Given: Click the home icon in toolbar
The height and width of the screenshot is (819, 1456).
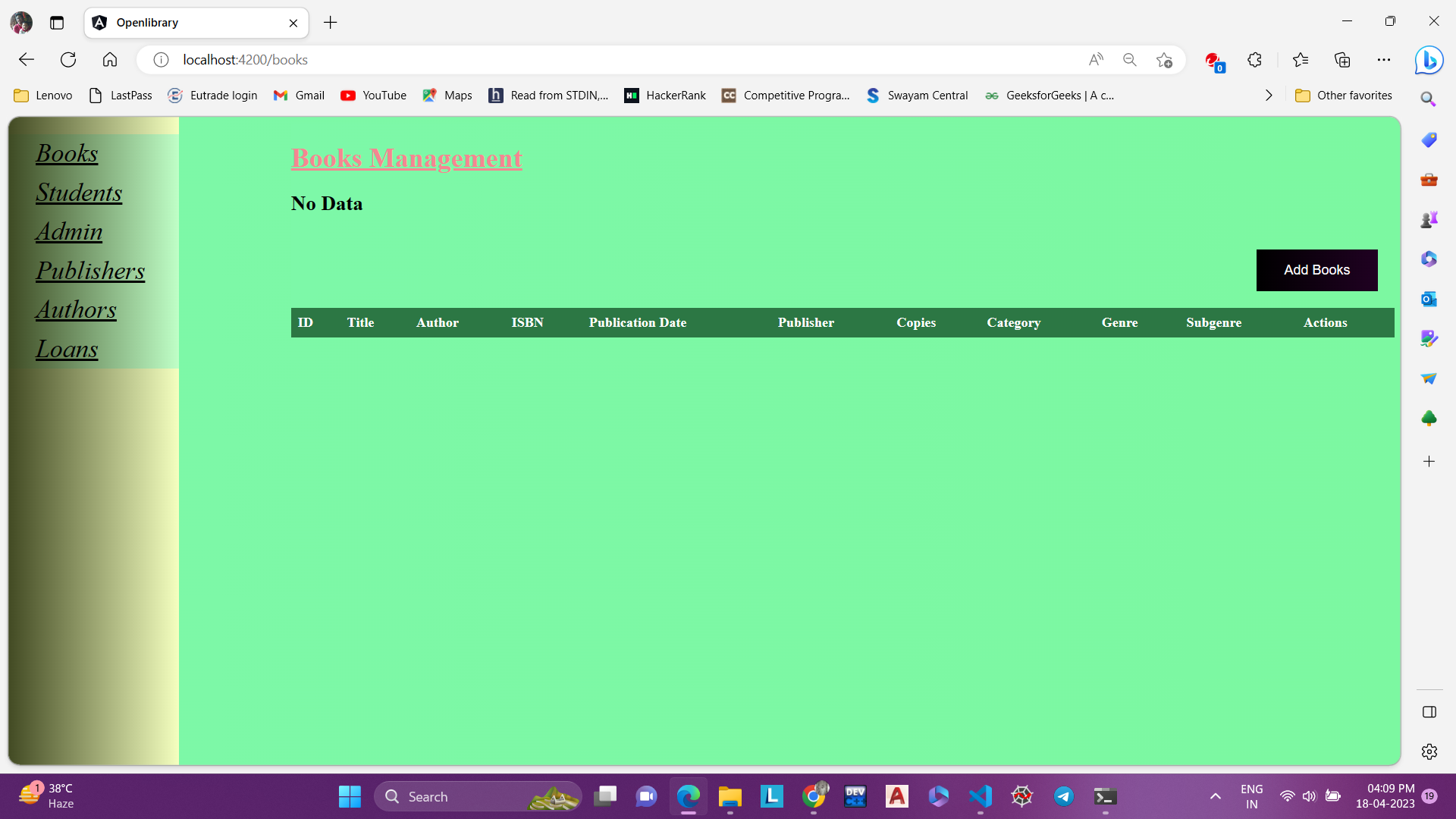Looking at the screenshot, I should 110,60.
